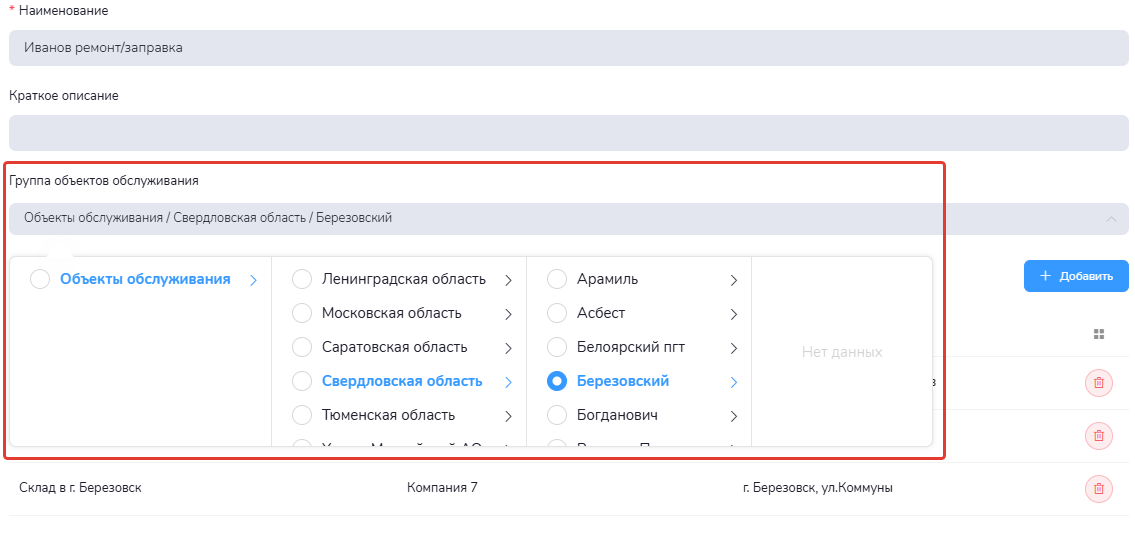Viewport: 1135px width, 533px height.
Task: Choose the Объекты обслуживания root radio button
Action: pos(40,279)
